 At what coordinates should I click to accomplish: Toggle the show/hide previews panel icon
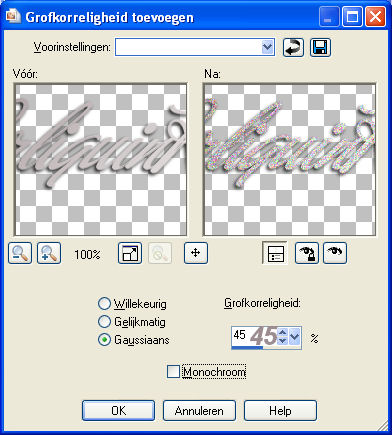(275, 253)
